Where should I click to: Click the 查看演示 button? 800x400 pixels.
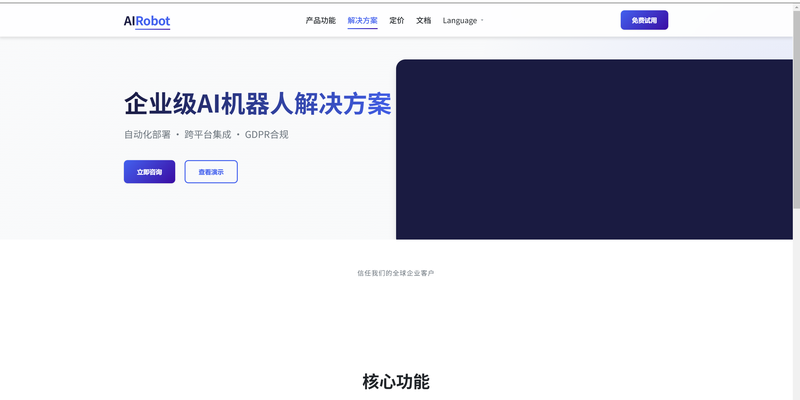click(x=211, y=172)
